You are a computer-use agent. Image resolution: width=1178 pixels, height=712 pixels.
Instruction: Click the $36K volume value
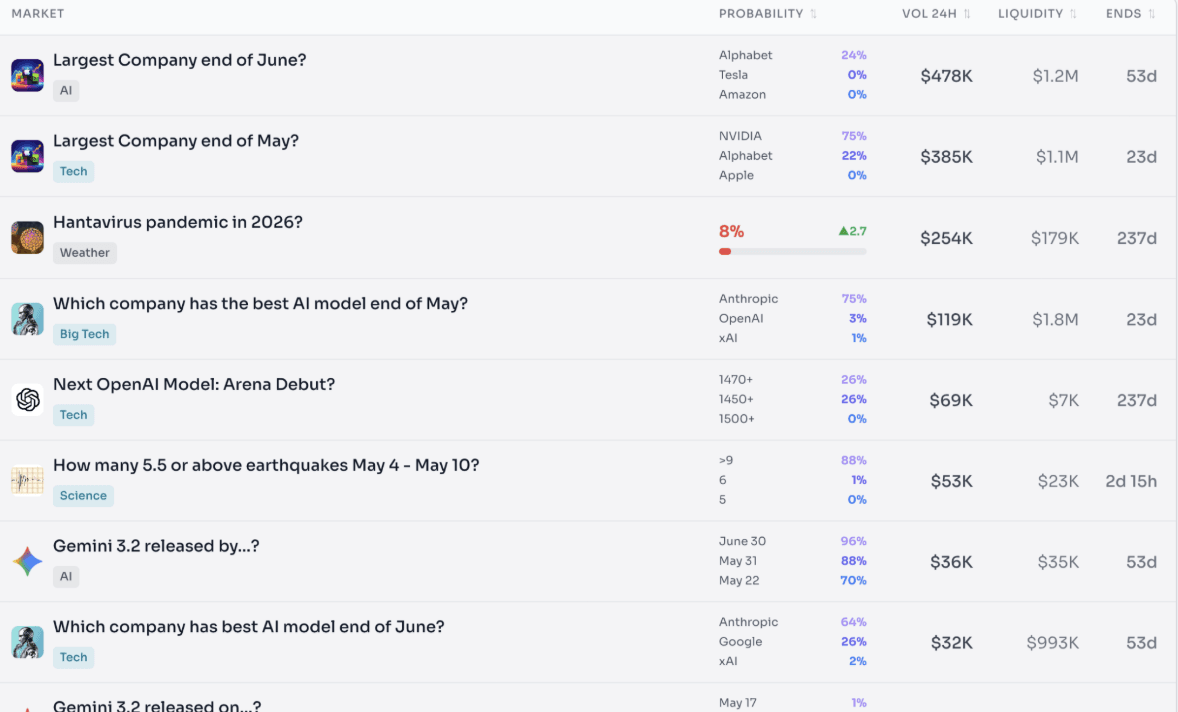click(951, 562)
